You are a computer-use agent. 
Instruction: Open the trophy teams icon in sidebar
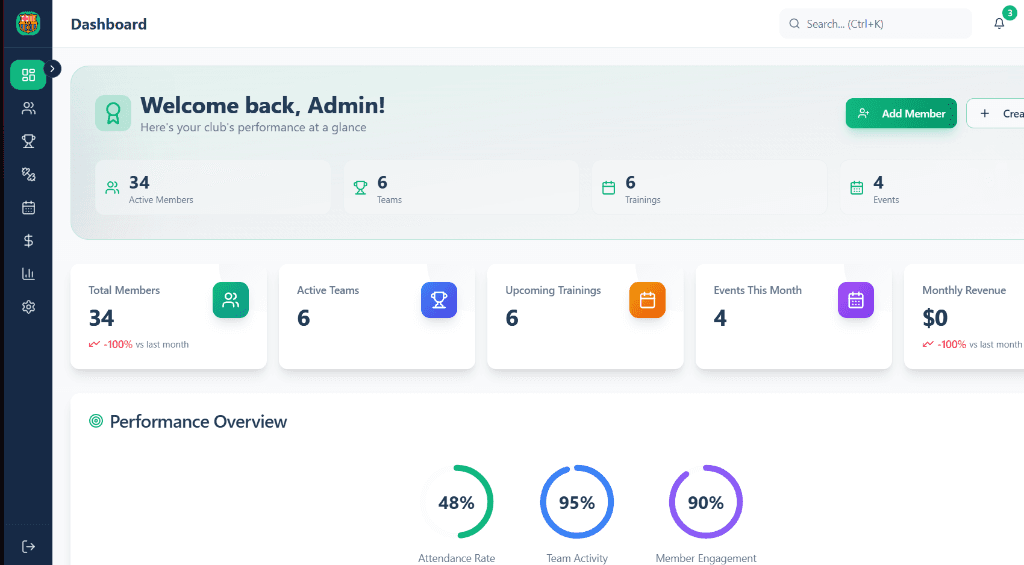(28, 141)
